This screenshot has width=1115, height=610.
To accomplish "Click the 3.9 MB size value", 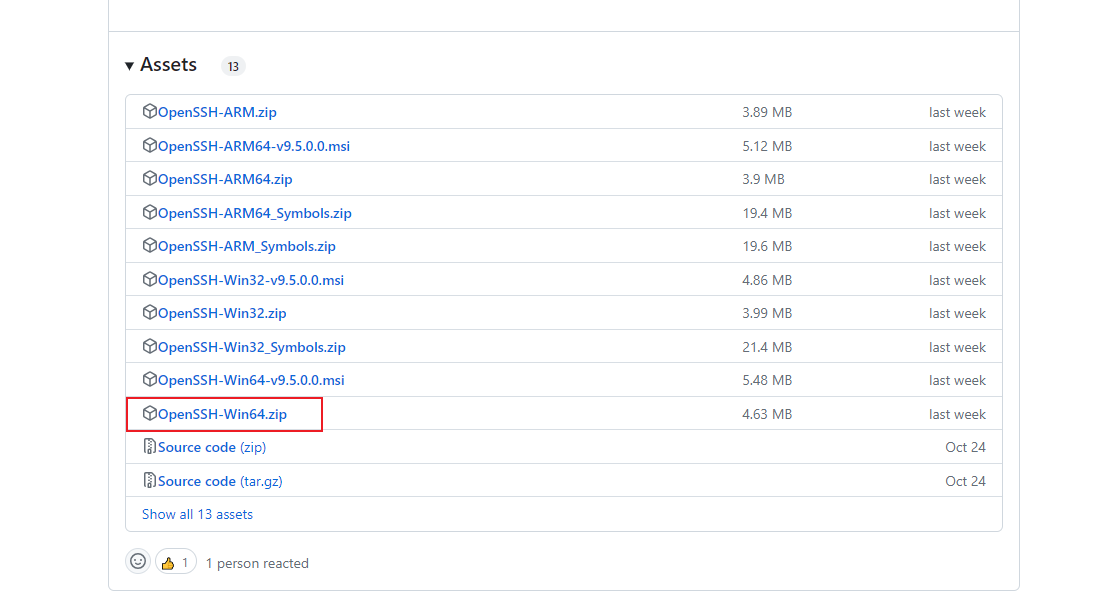I will (763, 179).
